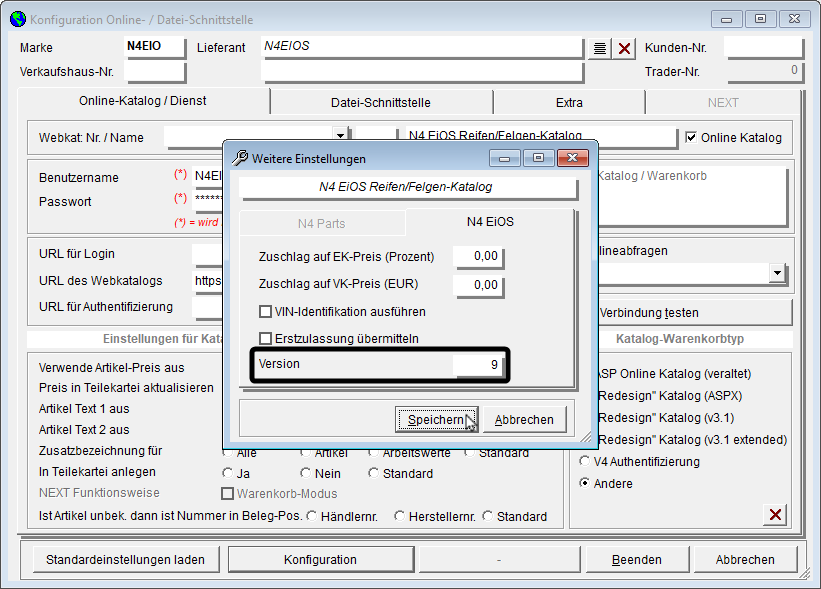Image resolution: width=821 pixels, height=589 pixels.
Task: Click globe icon in main window title
Action: pos(18,19)
